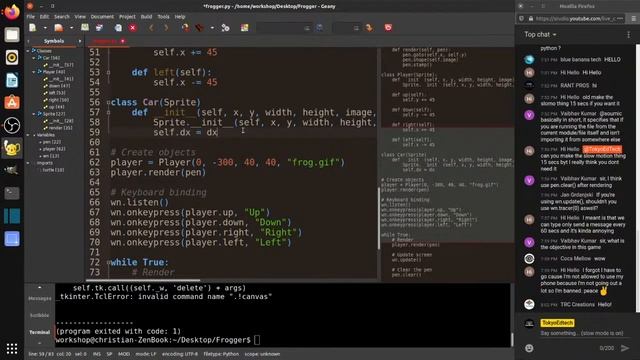Image resolution: width=640 pixels, height=360 pixels.
Task: Click next sidebar tab arrow beside Symbols
Action: coord(80,41)
